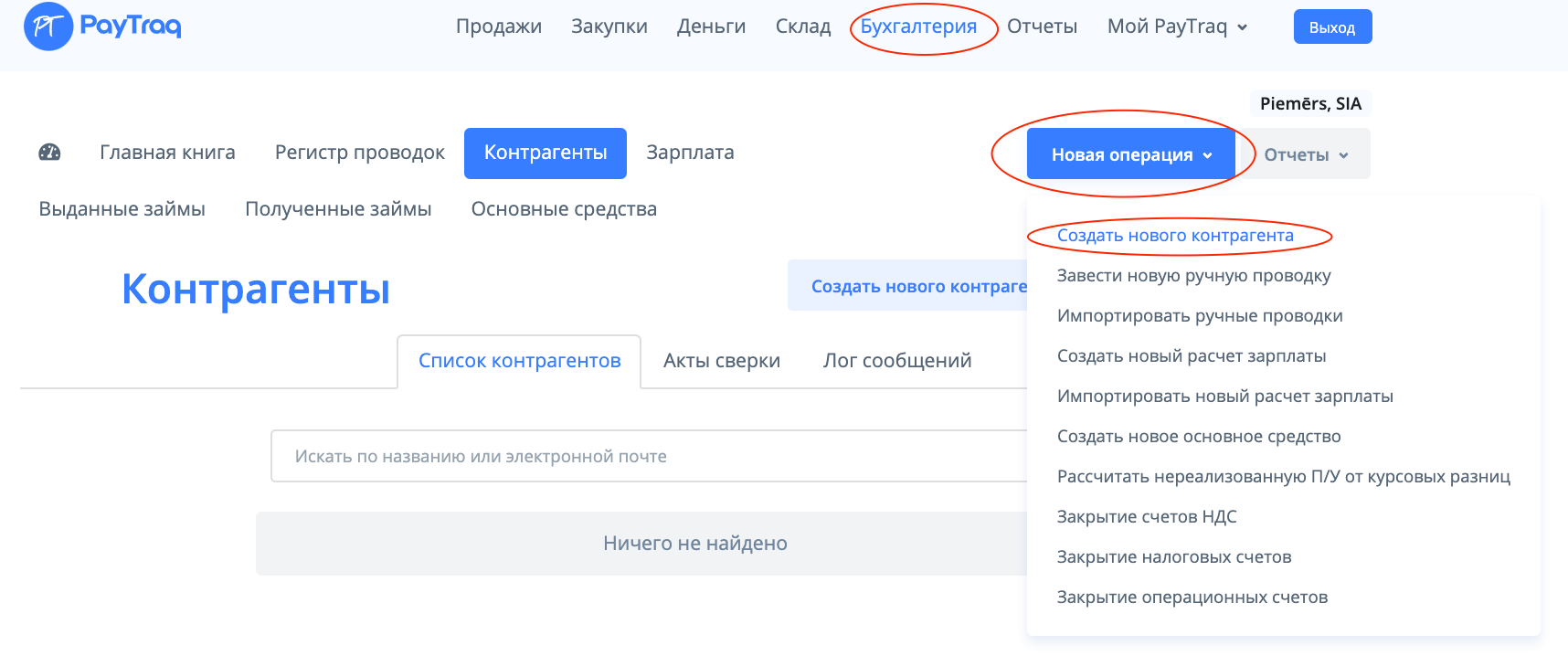Image resolution: width=1568 pixels, height=656 pixels.
Task: Open the Главная книга link
Action: [x=167, y=153]
